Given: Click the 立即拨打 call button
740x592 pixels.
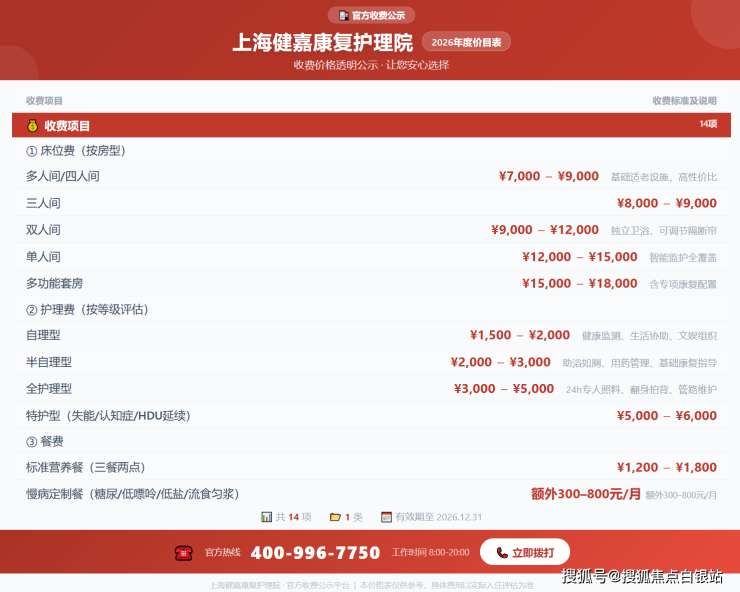Looking at the screenshot, I should click(x=525, y=552).
